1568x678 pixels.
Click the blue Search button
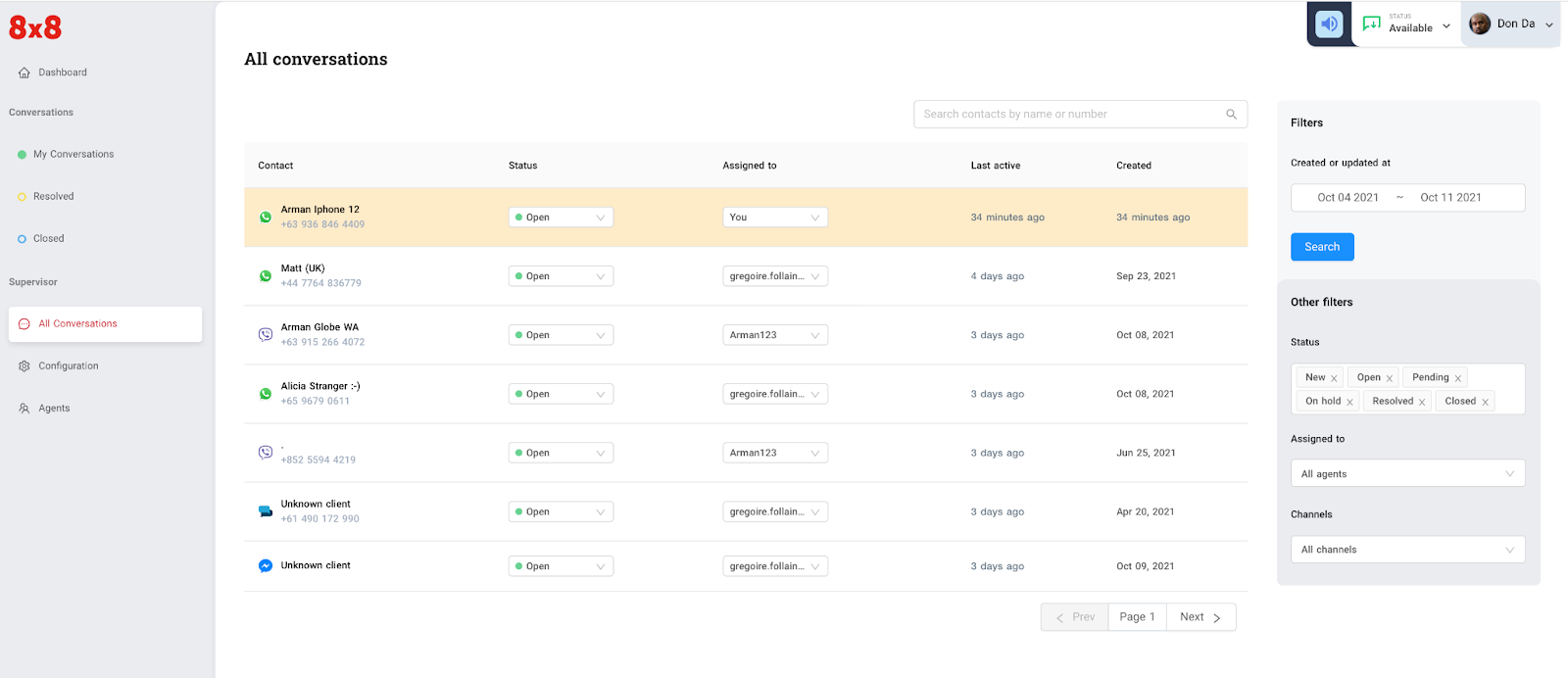point(1321,247)
